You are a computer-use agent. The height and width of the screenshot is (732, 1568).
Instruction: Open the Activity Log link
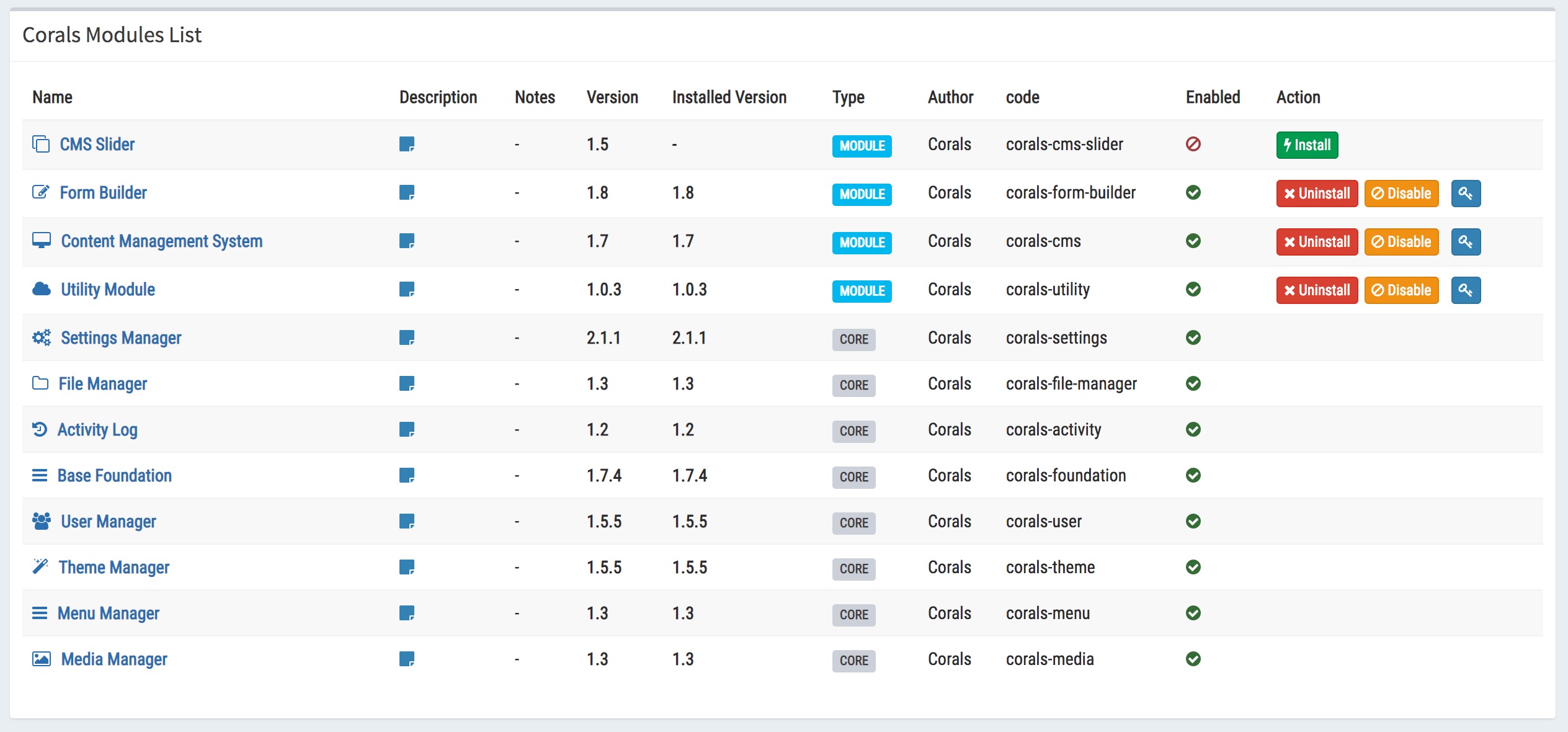pos(97,430)
